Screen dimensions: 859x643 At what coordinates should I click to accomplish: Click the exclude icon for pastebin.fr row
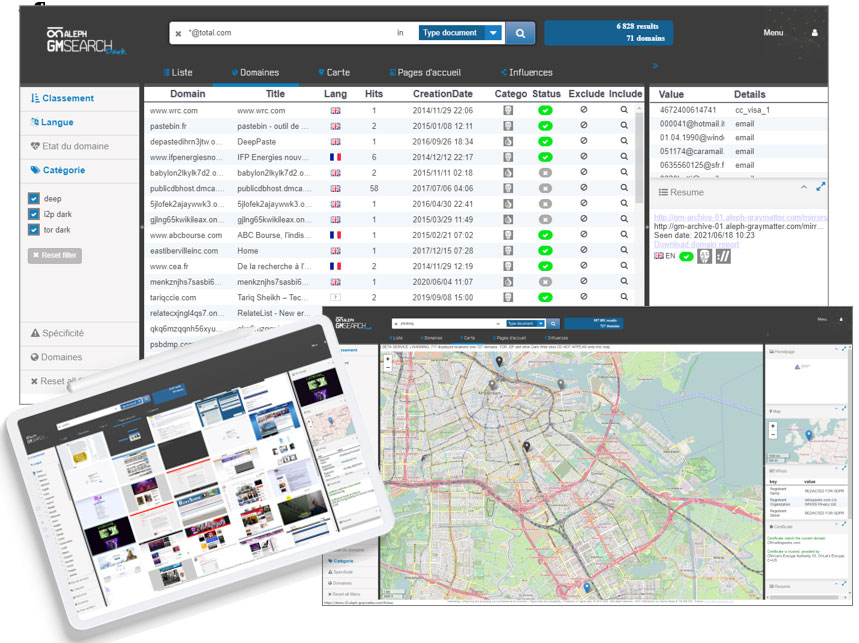(583, 125)
